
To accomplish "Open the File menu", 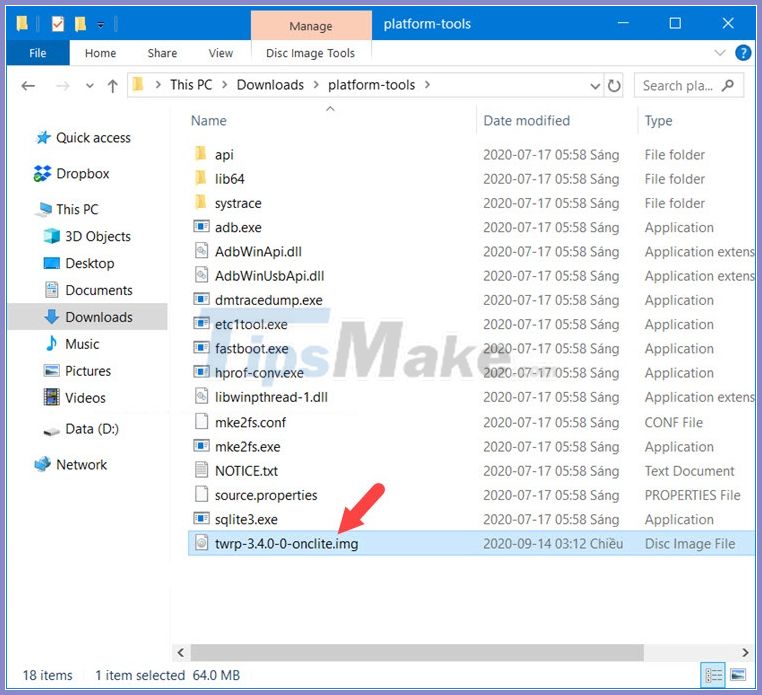I will 38,53.
